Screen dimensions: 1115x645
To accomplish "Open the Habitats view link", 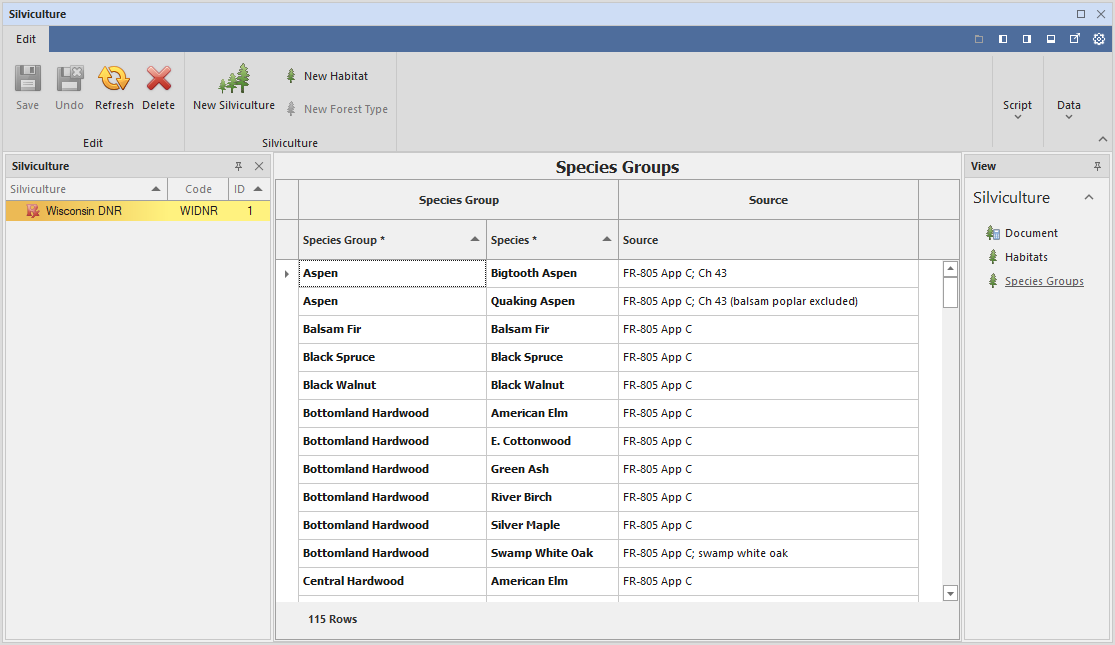I will click(1026, 257).
